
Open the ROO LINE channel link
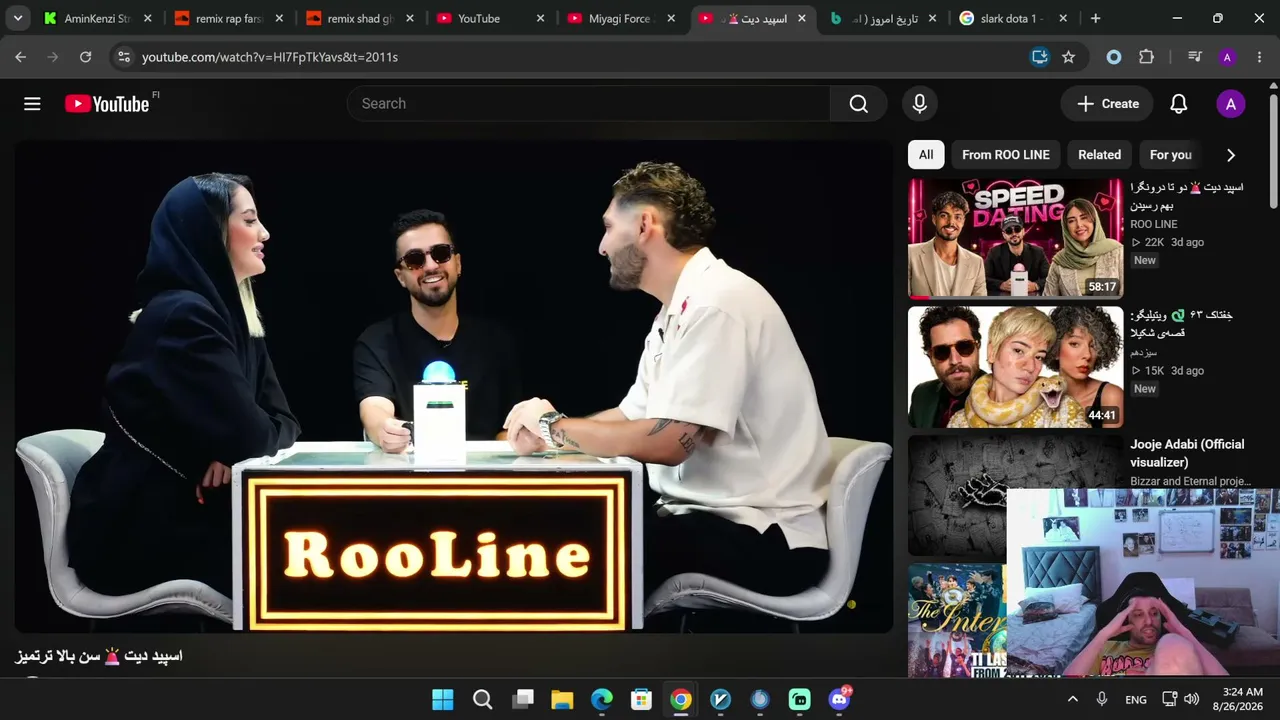coord(1154,224)
